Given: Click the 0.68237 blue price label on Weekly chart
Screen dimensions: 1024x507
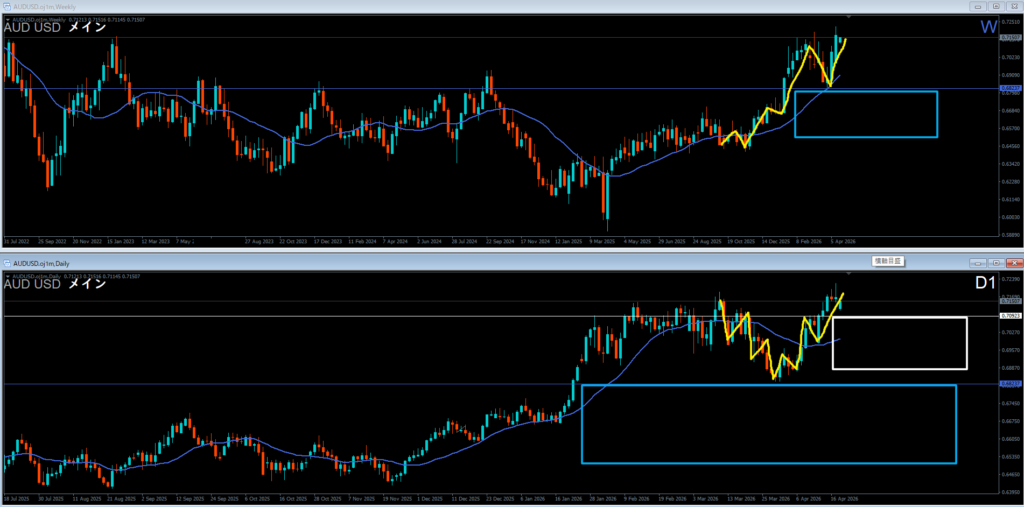Looking at the screenshot, I should [1010, 88].
